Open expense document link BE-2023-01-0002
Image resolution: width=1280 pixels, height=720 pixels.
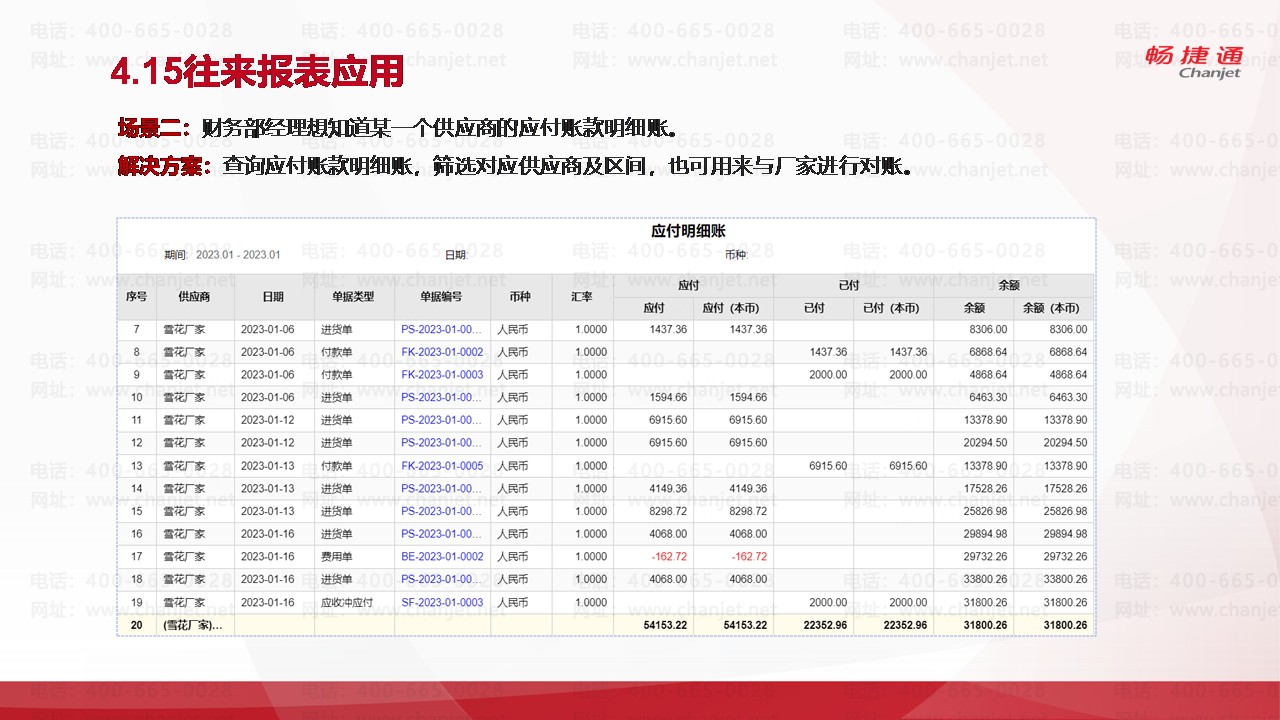point(442,557)
